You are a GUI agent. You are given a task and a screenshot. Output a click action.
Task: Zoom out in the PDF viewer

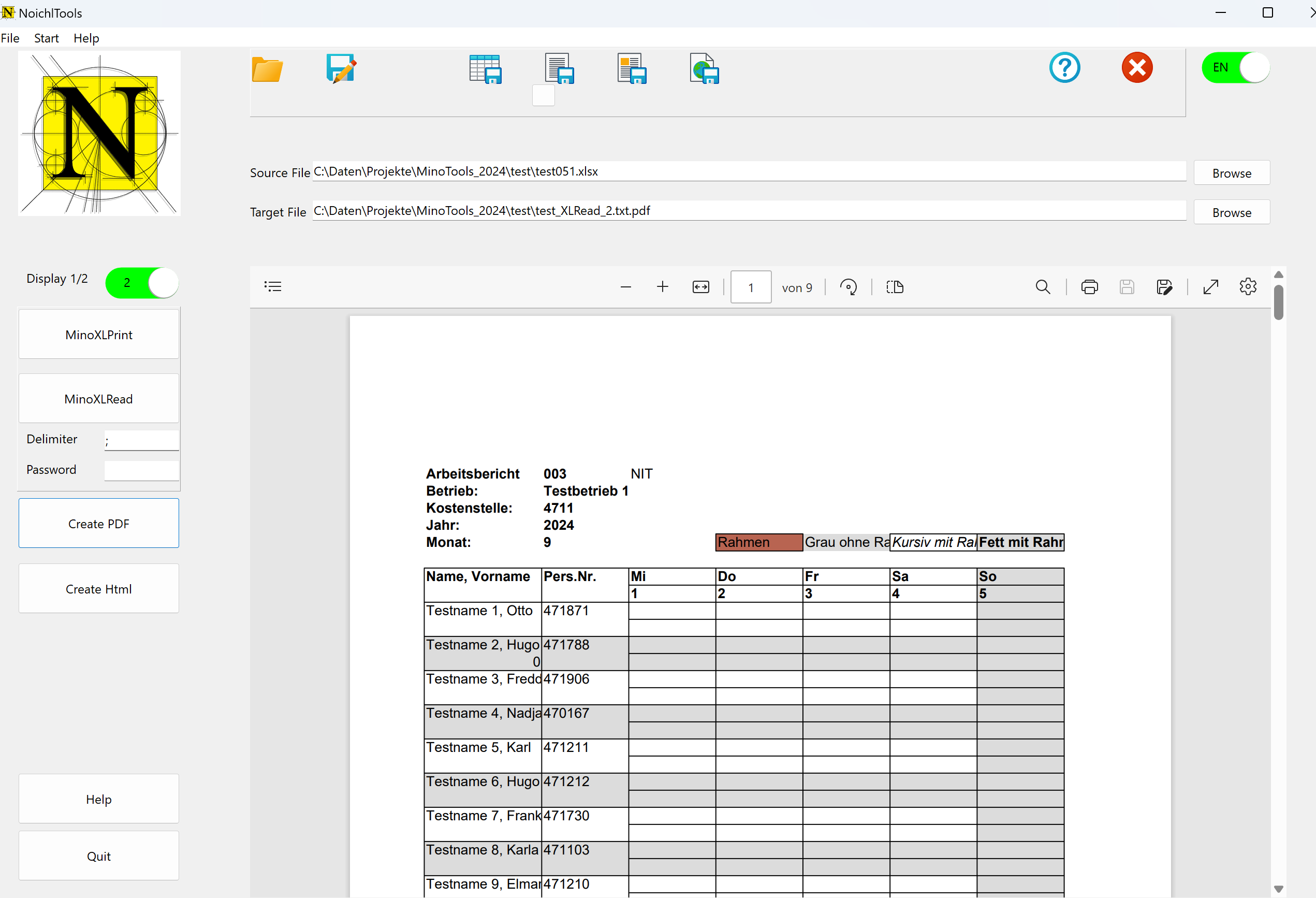626,287
